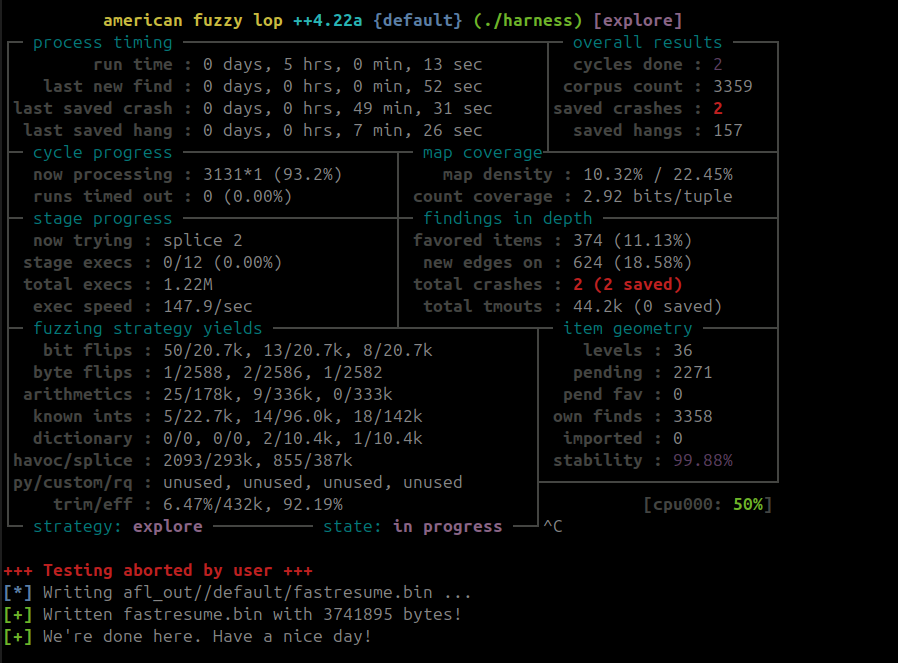Click the byte flips yields values
Viewport: 898px width, 663px height.
(x=273, y=373)
